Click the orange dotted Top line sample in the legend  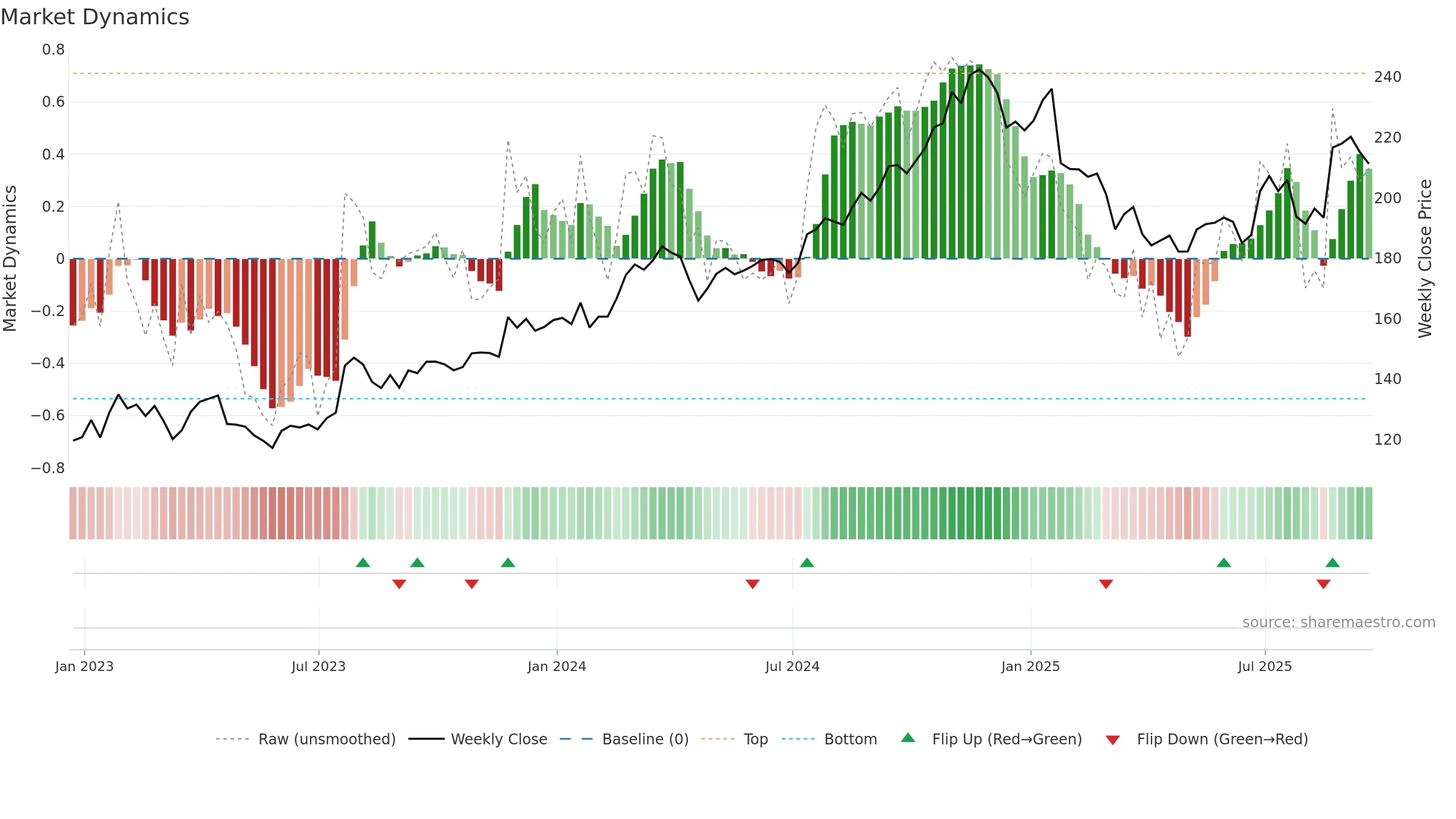point(718,739)
